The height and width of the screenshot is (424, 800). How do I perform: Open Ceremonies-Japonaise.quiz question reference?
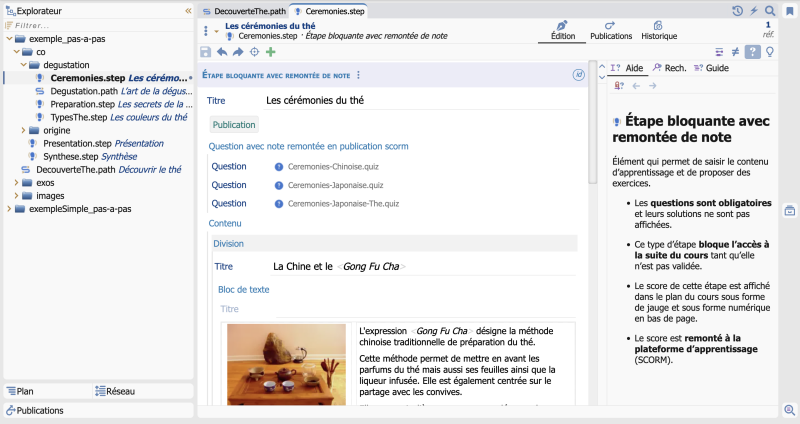tap(335, 185)
